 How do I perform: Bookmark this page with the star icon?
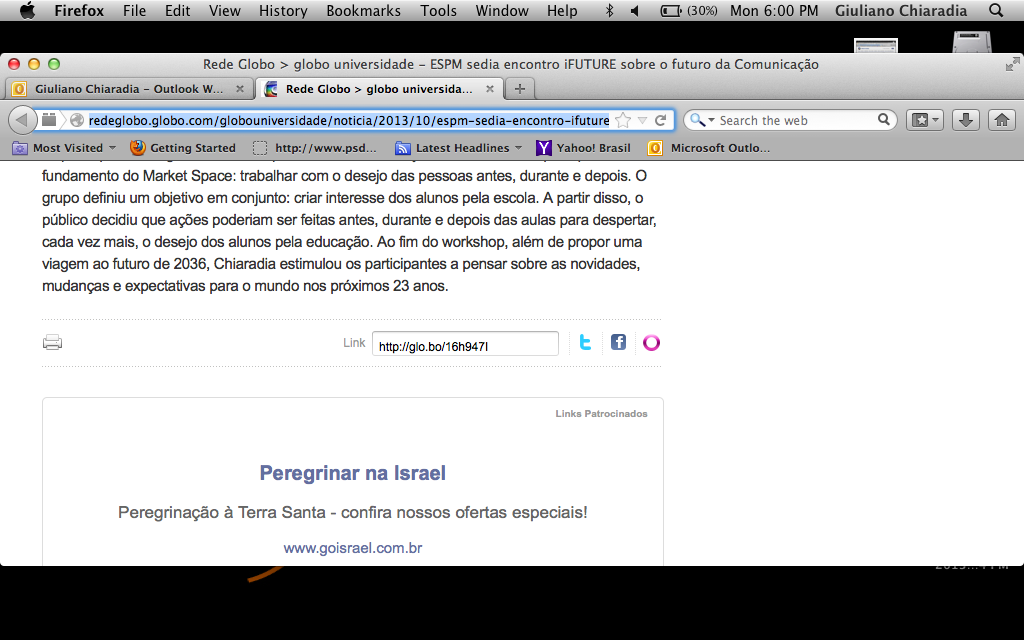[623, 120]
